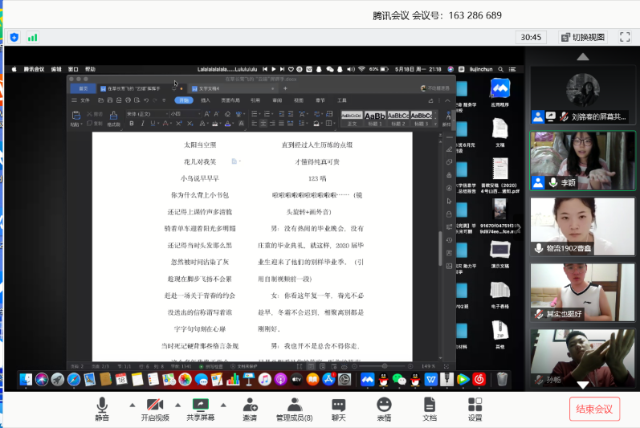Open the arrow beside Share Screen
Screen dimensions: 640x428
(x=223, y=405)
